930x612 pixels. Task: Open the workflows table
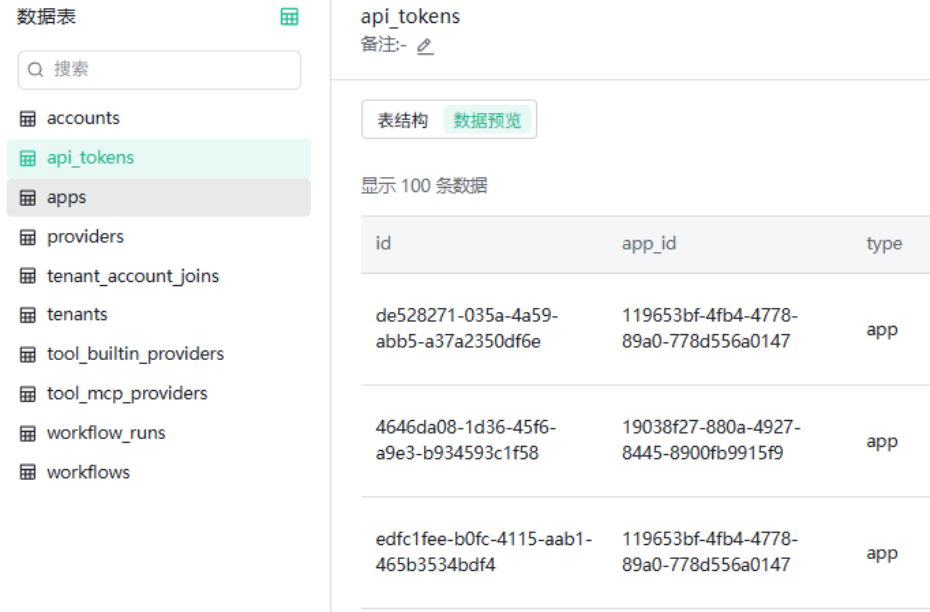(88, 472)
